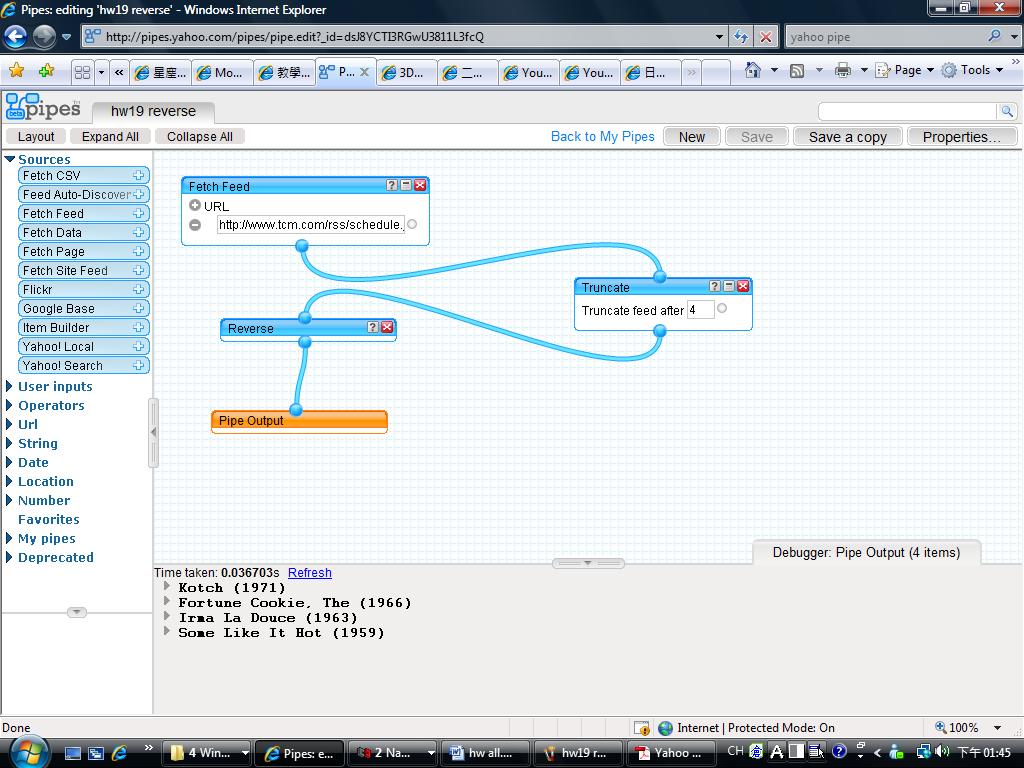Open the IE Page menu
Viewport: 1024px width, 768px height.
click(904, 70)
